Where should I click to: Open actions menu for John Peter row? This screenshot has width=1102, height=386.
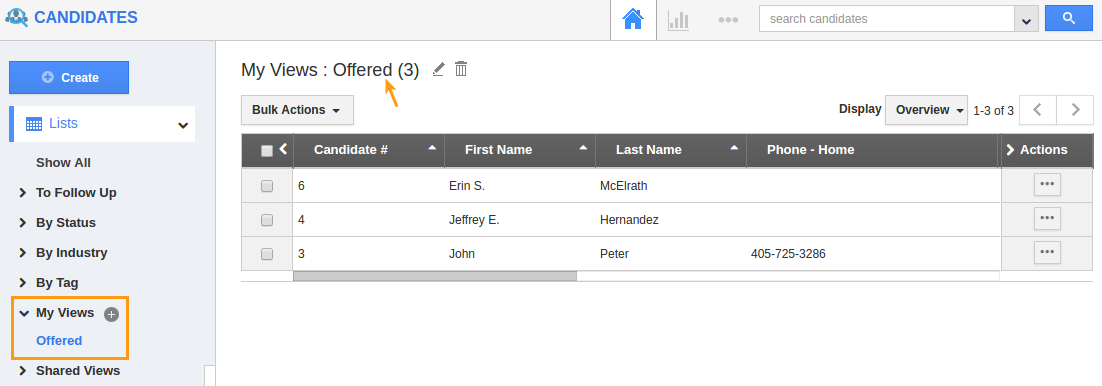pos(1047,252)
